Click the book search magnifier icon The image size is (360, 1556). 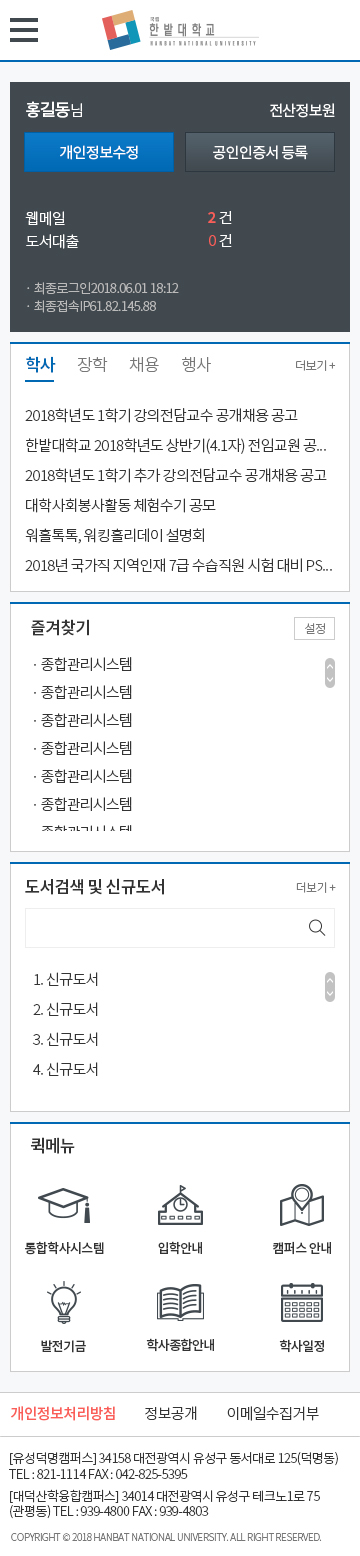click(317, 927)
